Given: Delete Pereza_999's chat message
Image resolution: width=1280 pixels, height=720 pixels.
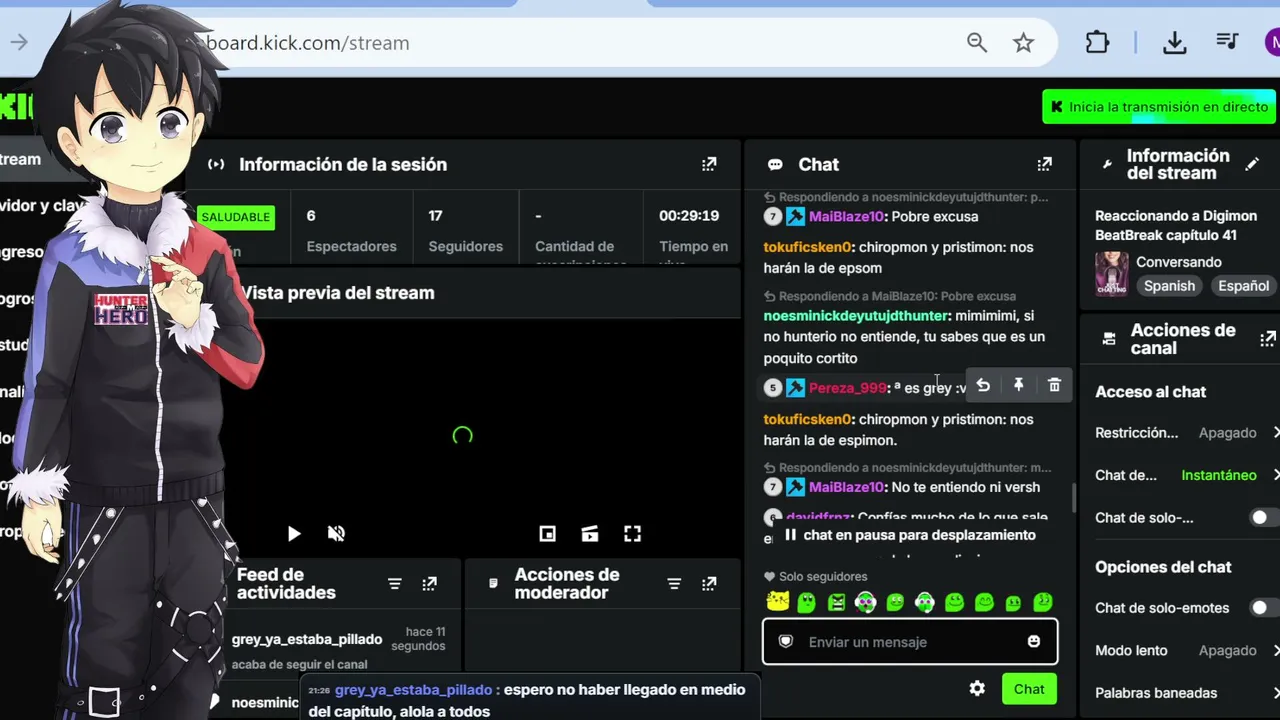Looking at the screenshot, I should point(1054,385).
